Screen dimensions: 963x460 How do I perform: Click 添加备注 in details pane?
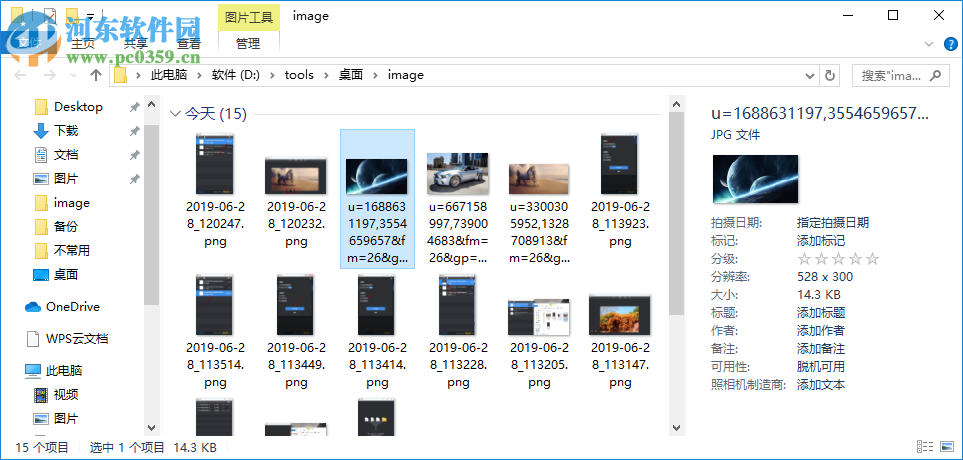point(821,349)
